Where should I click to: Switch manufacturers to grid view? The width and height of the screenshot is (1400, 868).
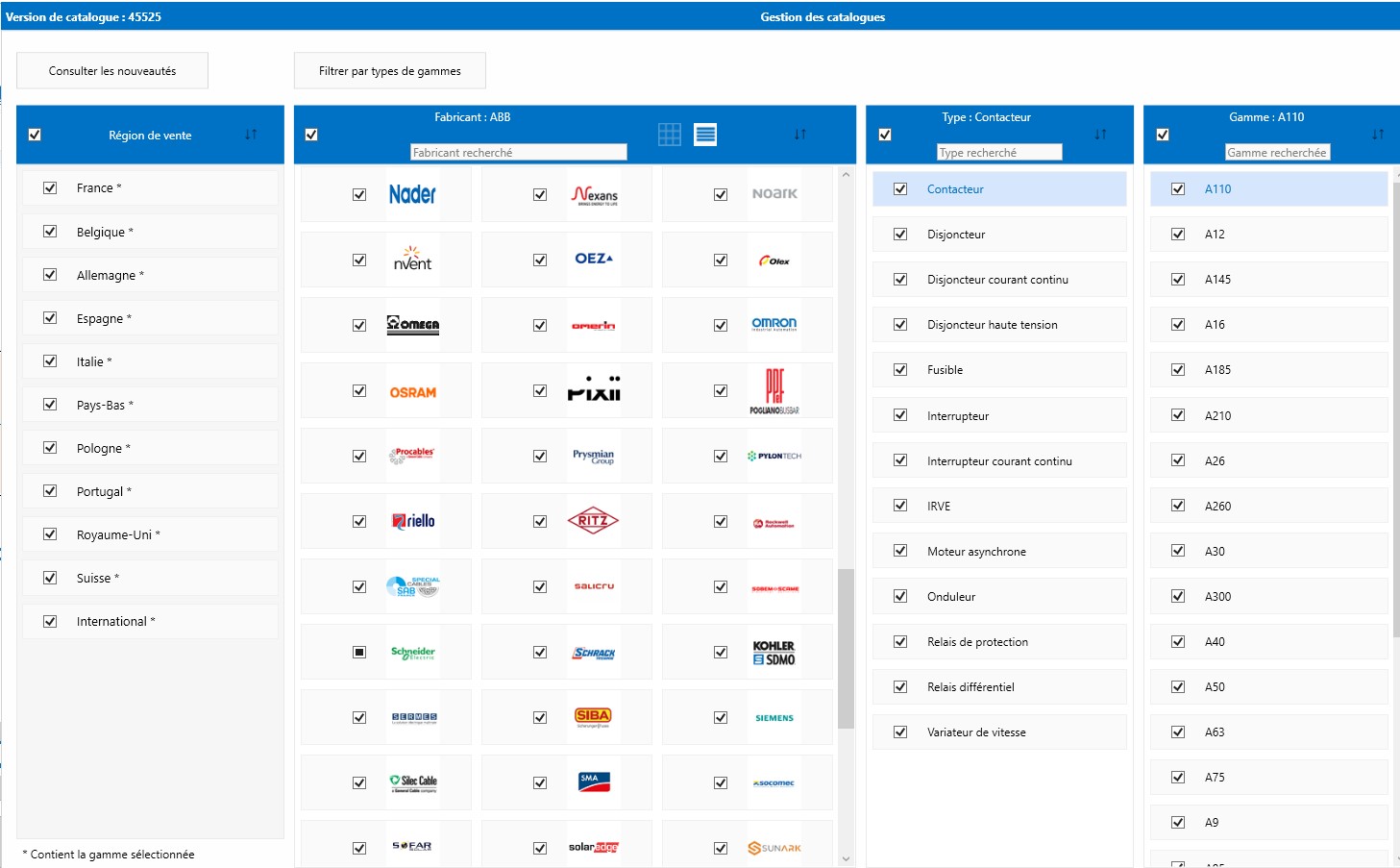point(670,135)
